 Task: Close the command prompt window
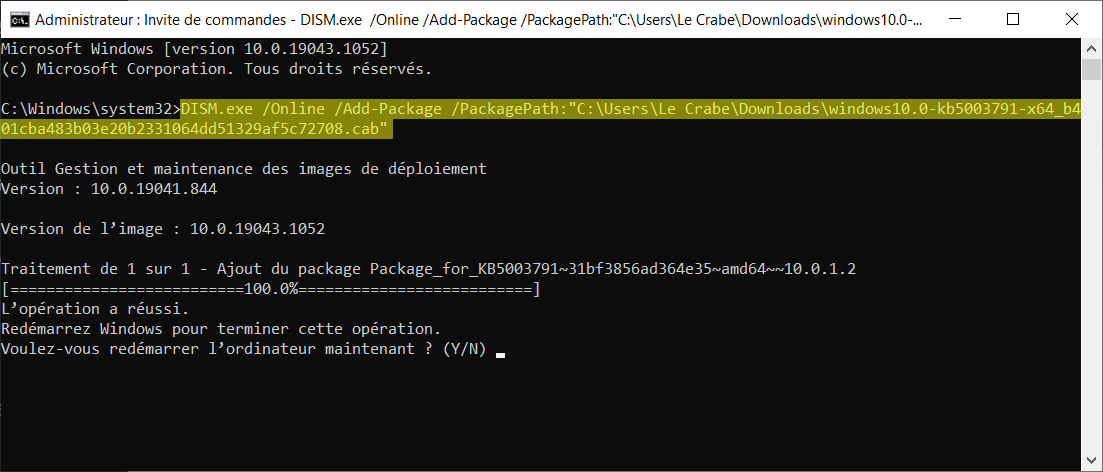(x=1073, y=20)
